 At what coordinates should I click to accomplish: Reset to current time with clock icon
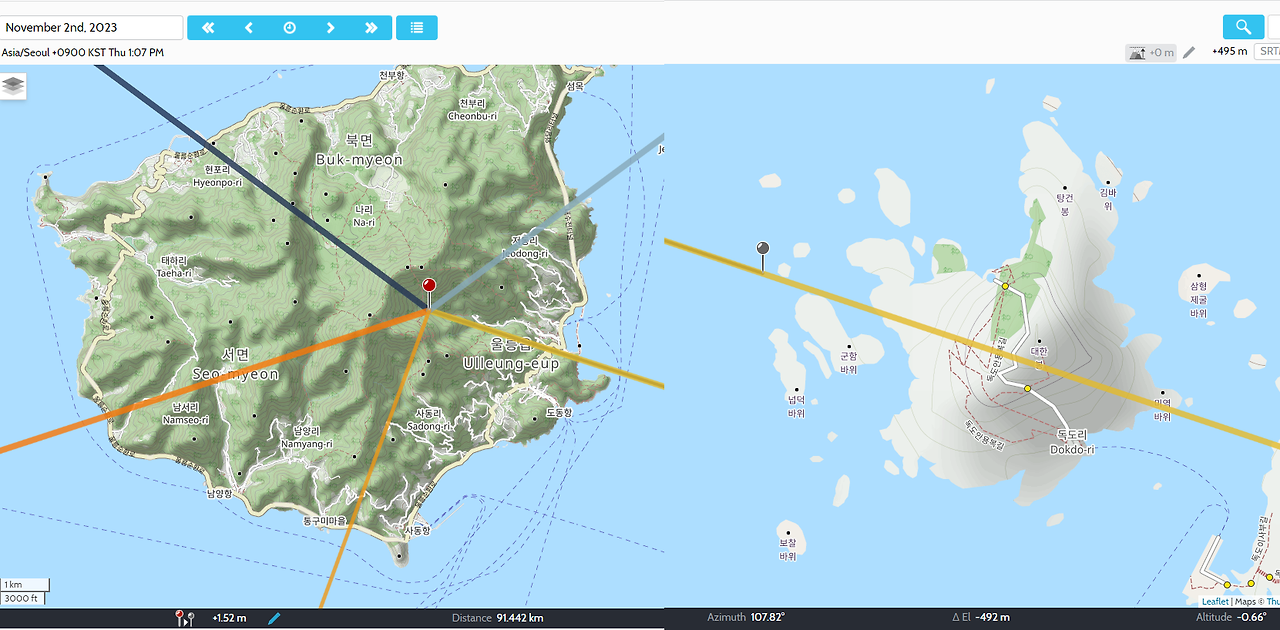290,28
